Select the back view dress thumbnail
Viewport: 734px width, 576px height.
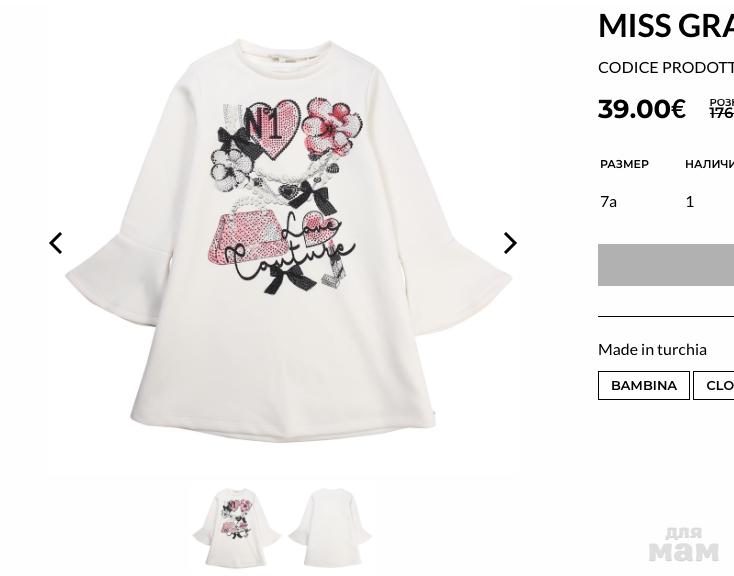330,527
